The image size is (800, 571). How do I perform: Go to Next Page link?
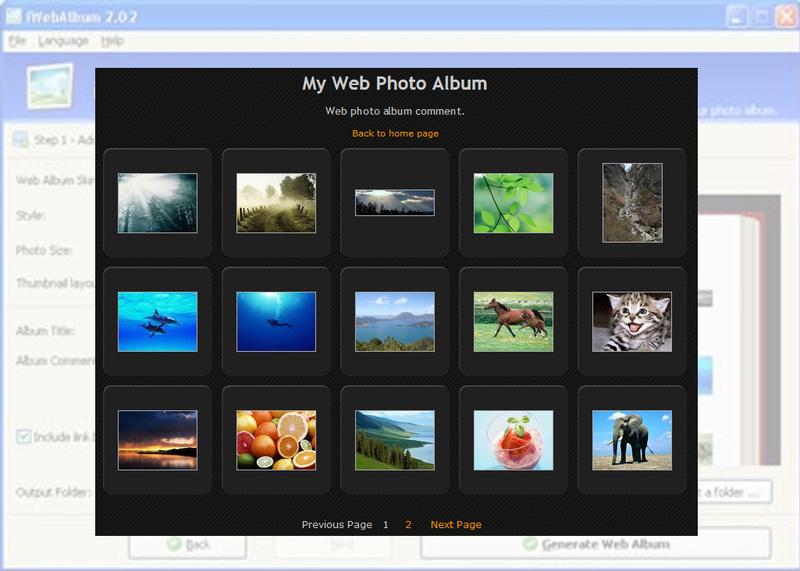pos(456,525)
